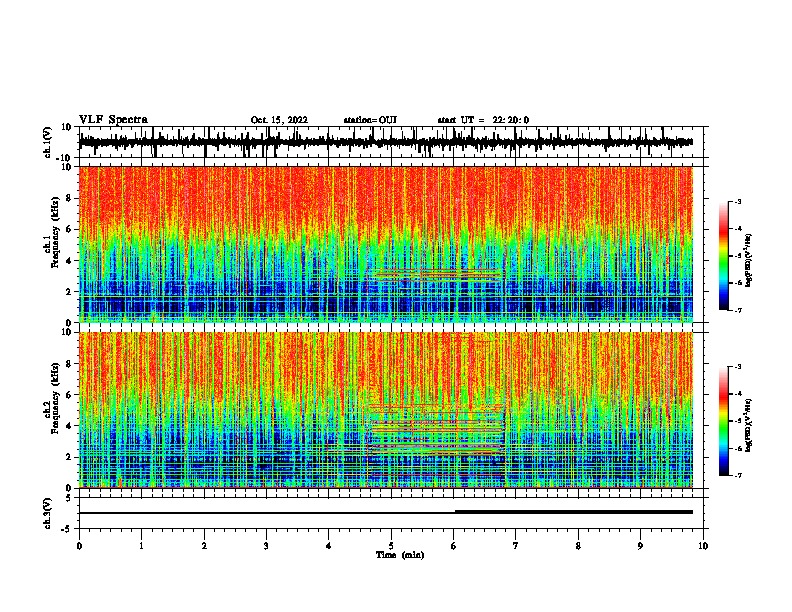Screen dimensions: 792x612
Task: Click the '7' tick on the time axis
Action: [x=516, y=546]
